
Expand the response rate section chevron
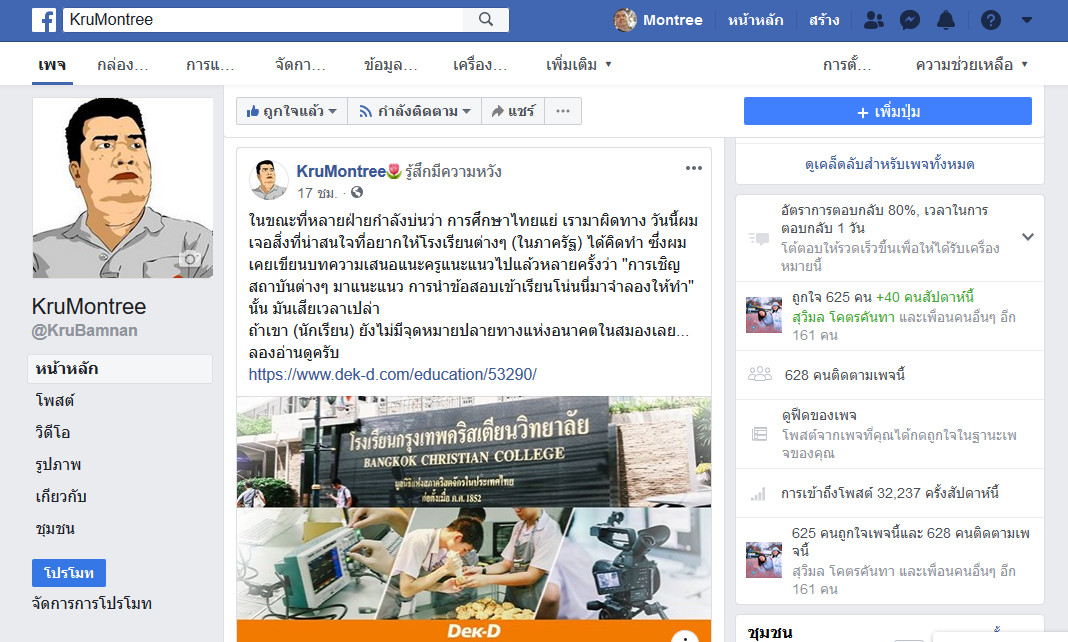(1028, 237)
